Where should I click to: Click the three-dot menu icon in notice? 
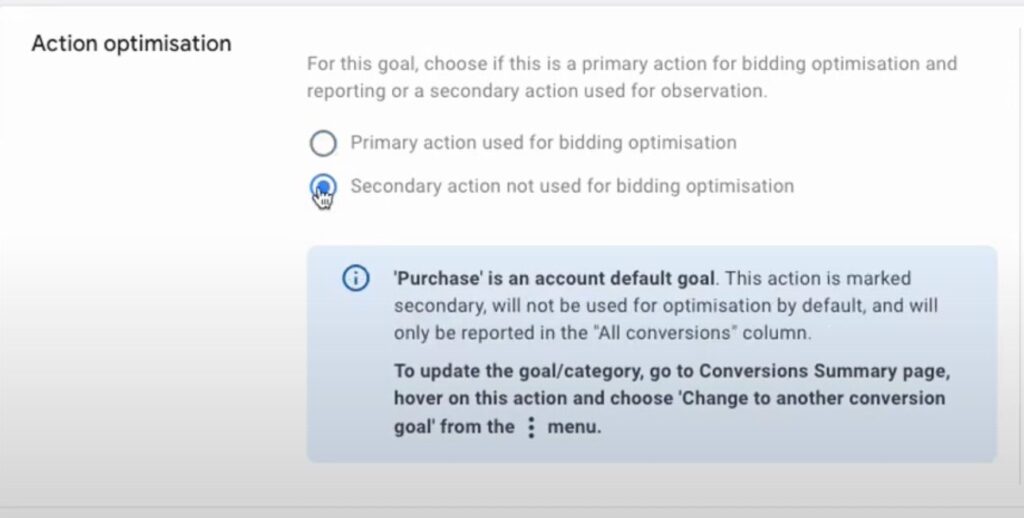pyautogui.click(x=531, y=427)
